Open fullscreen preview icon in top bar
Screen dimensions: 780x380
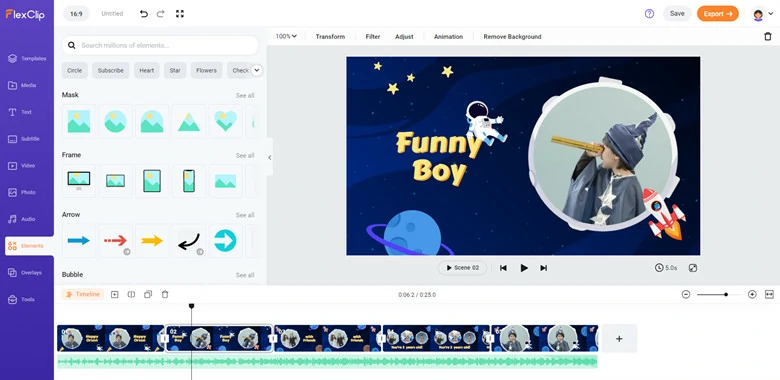180,14
